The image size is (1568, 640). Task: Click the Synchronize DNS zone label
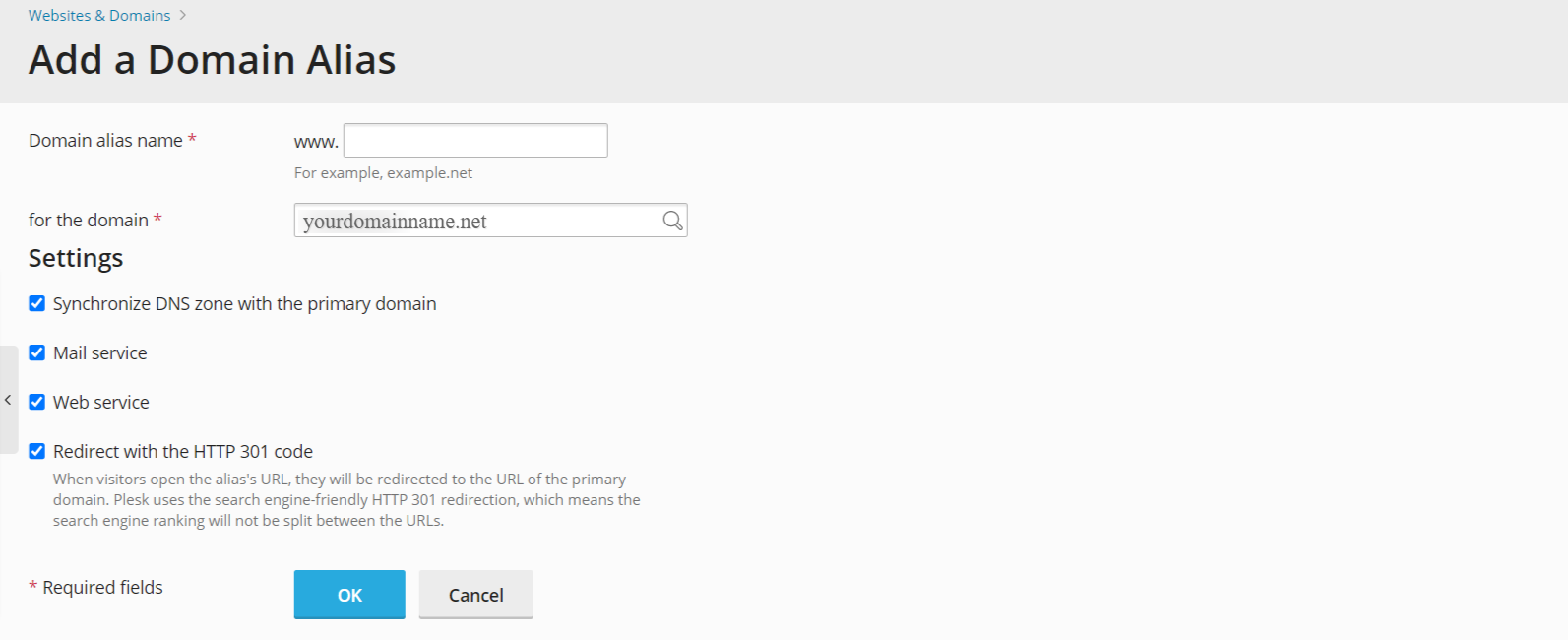[x=245, y=303]
